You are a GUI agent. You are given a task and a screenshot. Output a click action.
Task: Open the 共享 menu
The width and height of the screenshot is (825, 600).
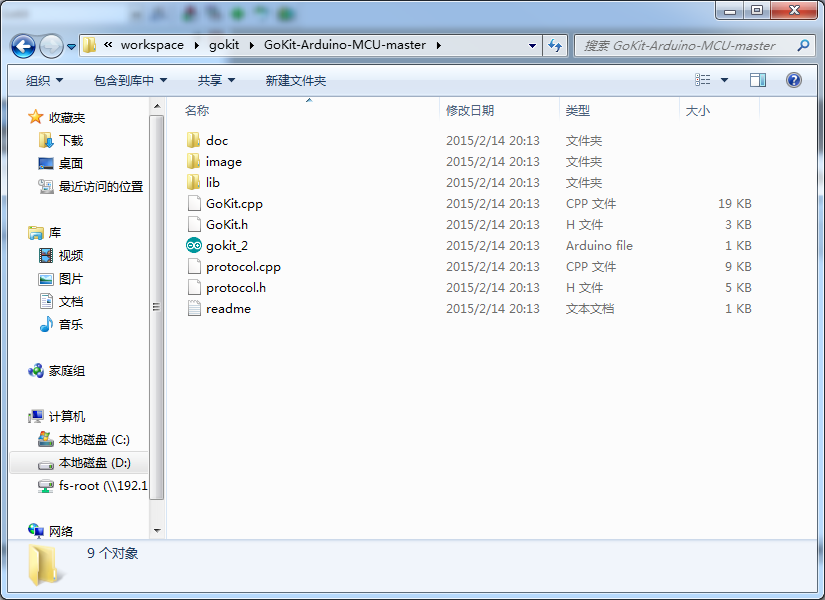point(216,81)
